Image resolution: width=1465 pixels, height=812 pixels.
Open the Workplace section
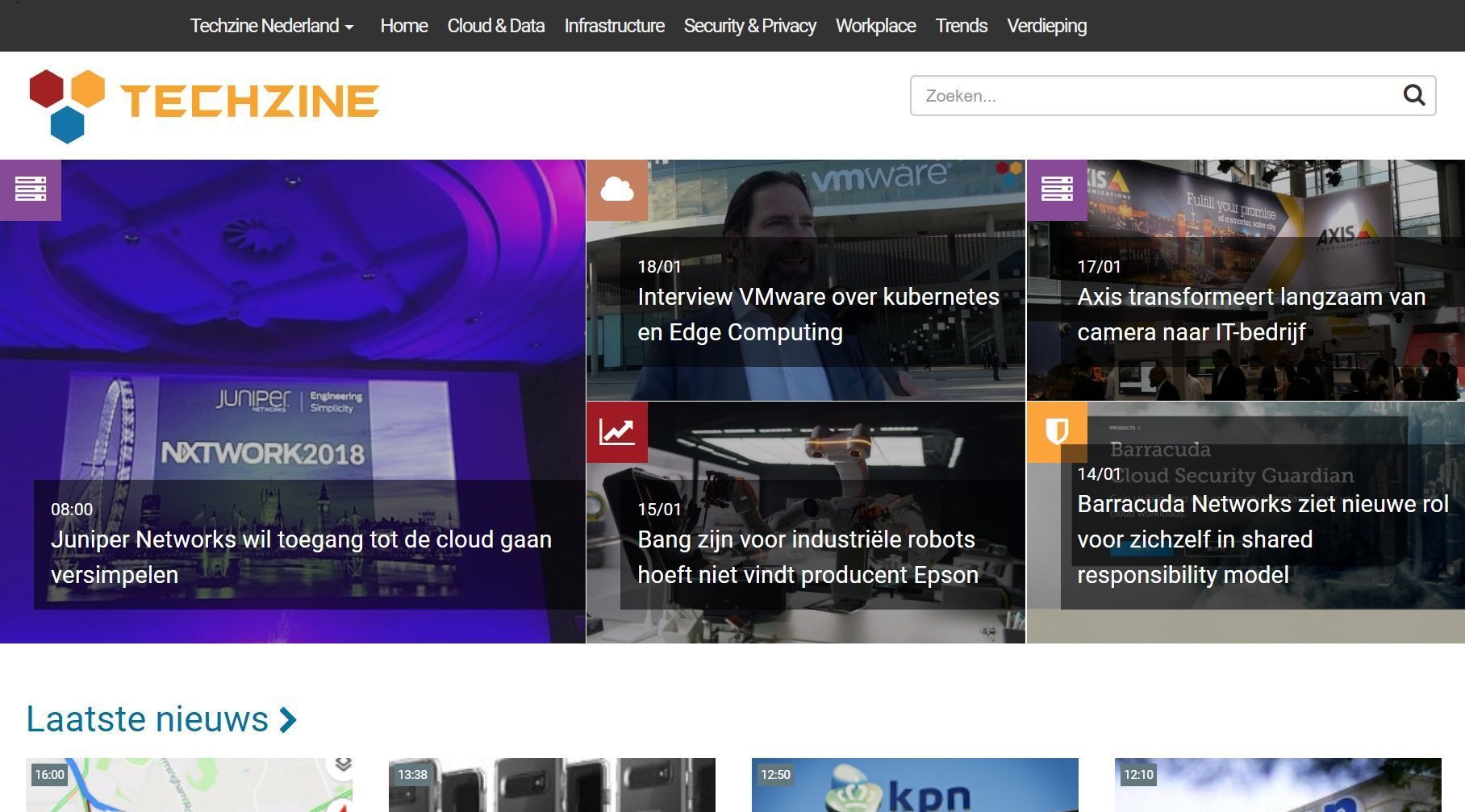pyautogui.click(x=876, y=26)
